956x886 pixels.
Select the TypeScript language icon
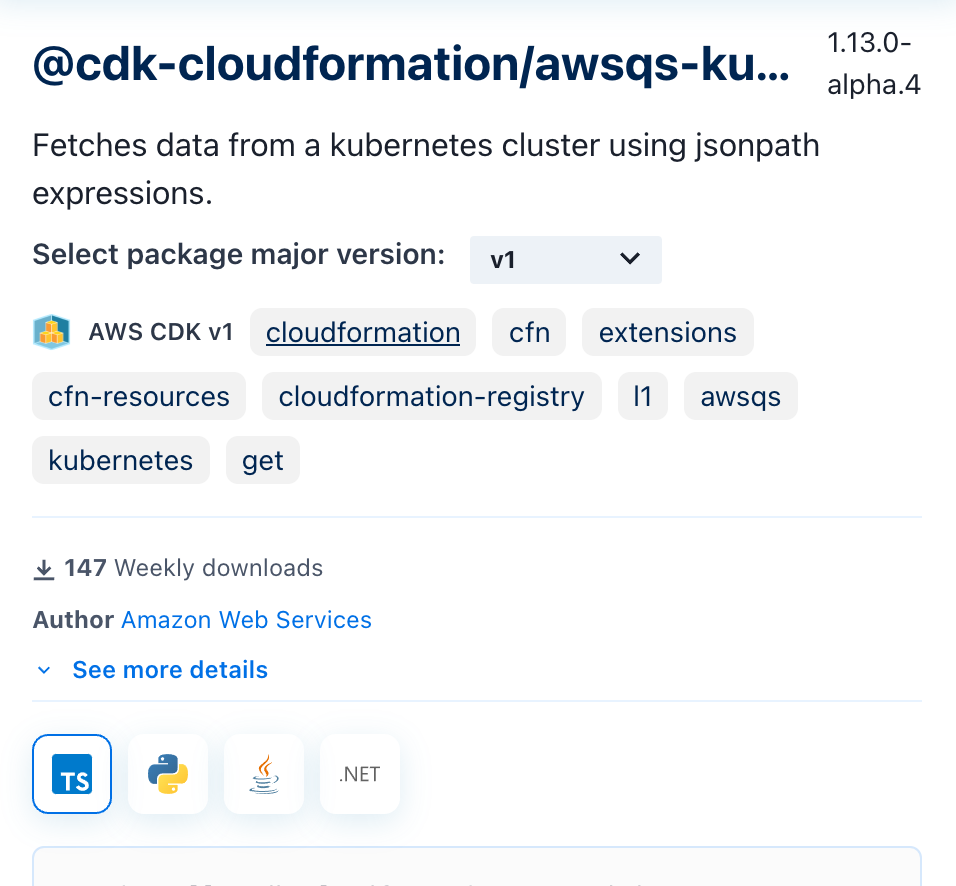click(x=72, y=773)
